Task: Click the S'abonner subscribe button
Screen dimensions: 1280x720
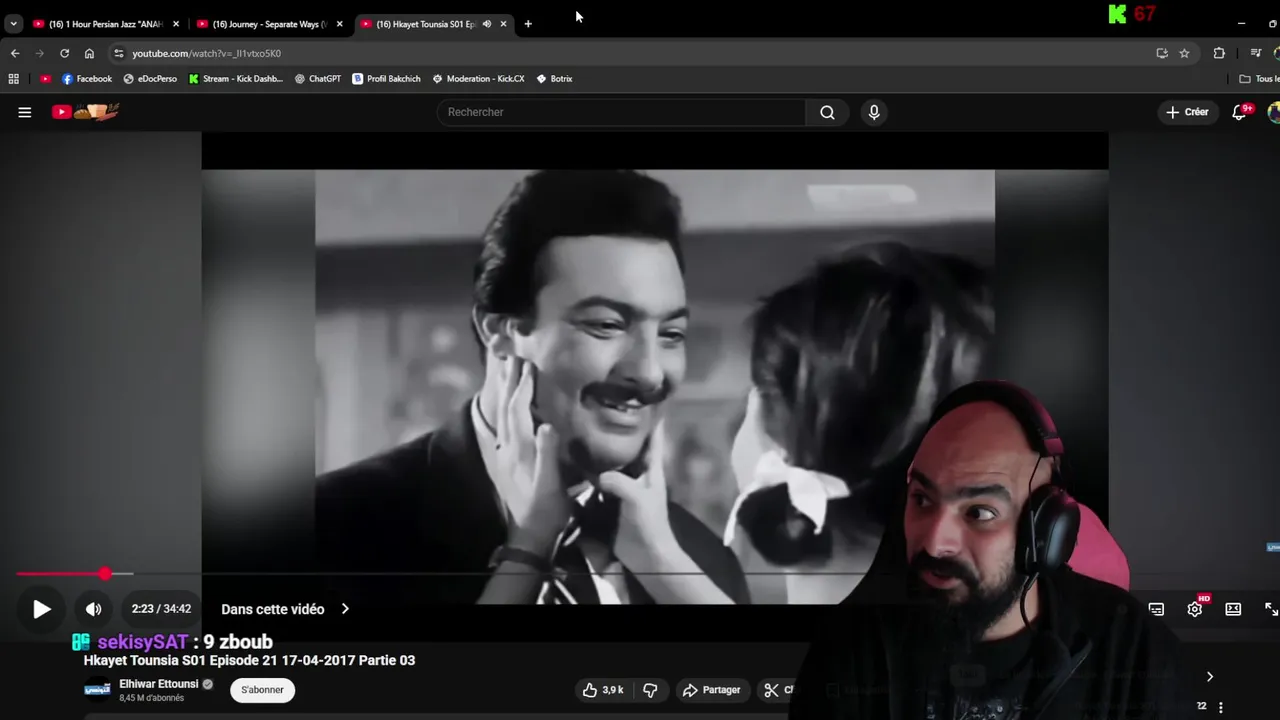Action: pos(262,690)
